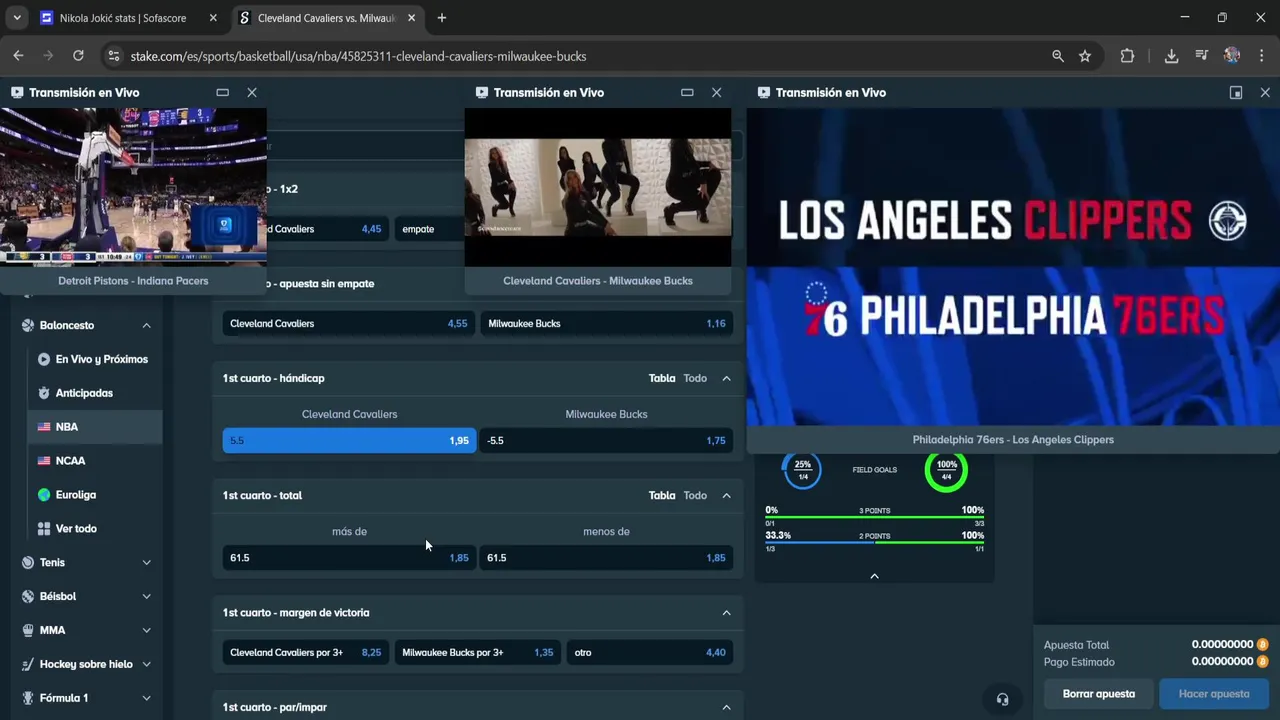
Task: Bookmark this page with star icon
Action: (1085, 56)
